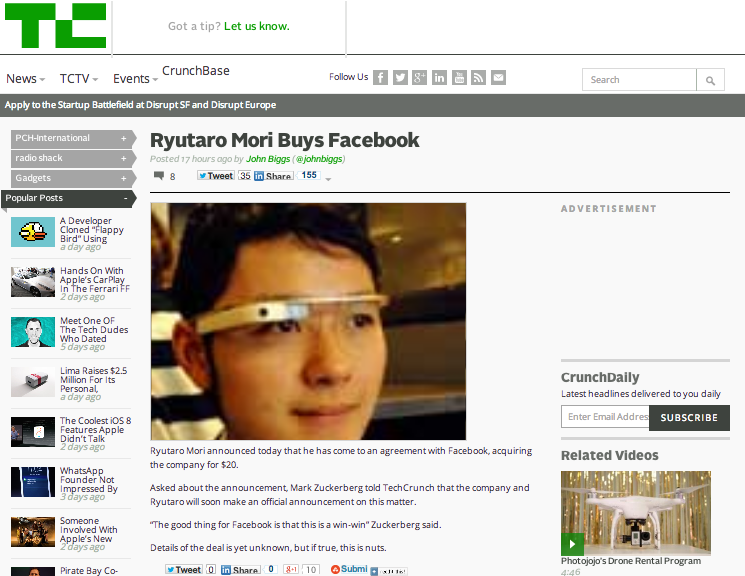Viewport: 745px width, 576px height.
Task: Click the LinkedIn follow icon
Action: [x=440, y=78]
